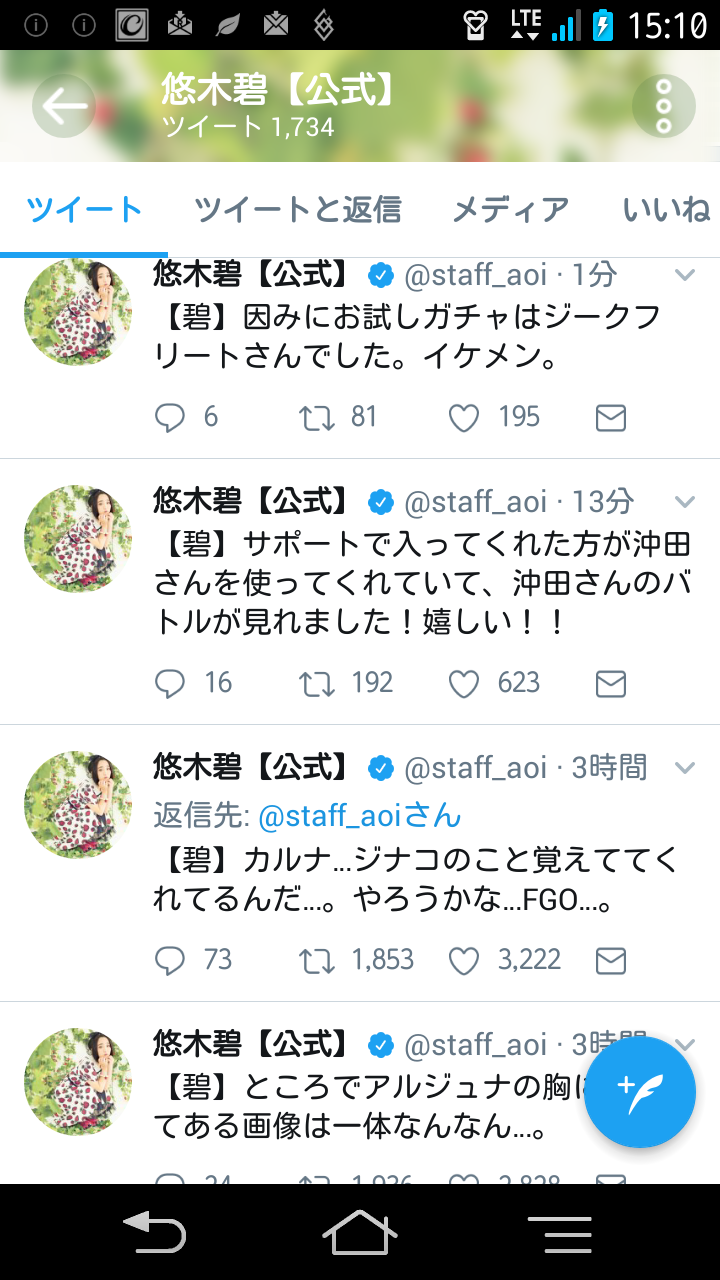Retweet the 沖田さん tweet with 192 retweets
This screenshot has width=720, height=1280.
[x=318, y=683]
